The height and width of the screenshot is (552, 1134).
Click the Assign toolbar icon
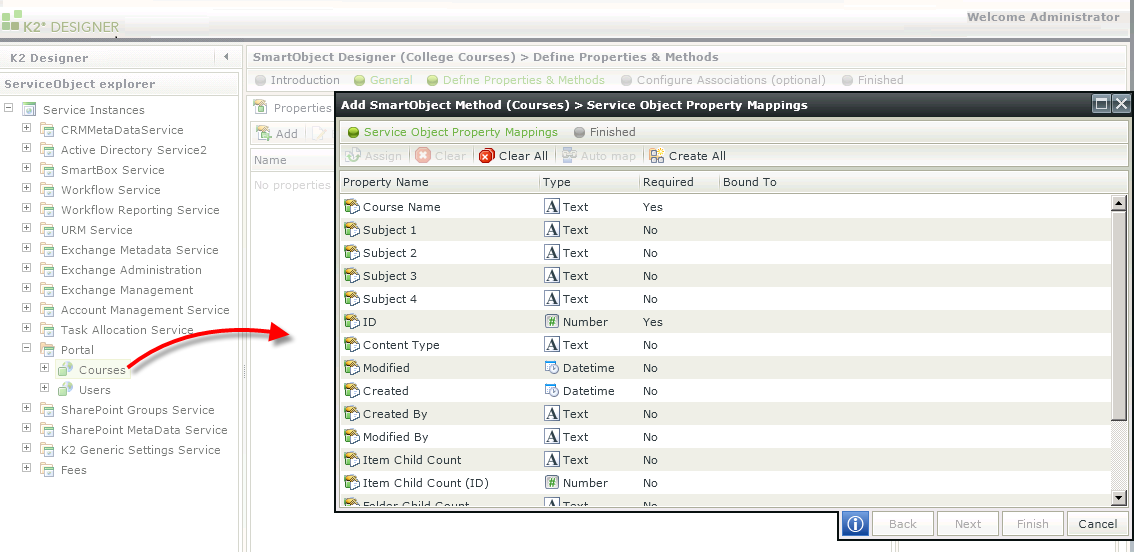(353, 156)
